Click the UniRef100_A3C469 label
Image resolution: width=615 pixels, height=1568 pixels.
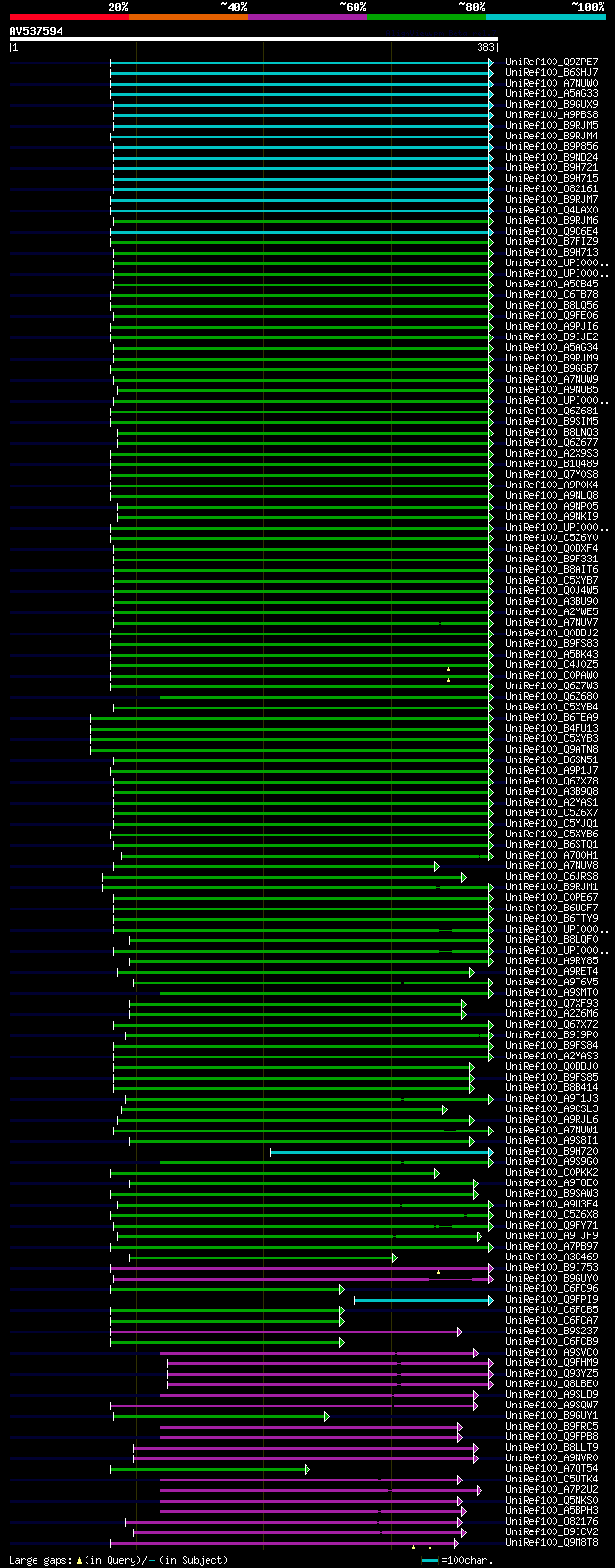point(552,1257)
